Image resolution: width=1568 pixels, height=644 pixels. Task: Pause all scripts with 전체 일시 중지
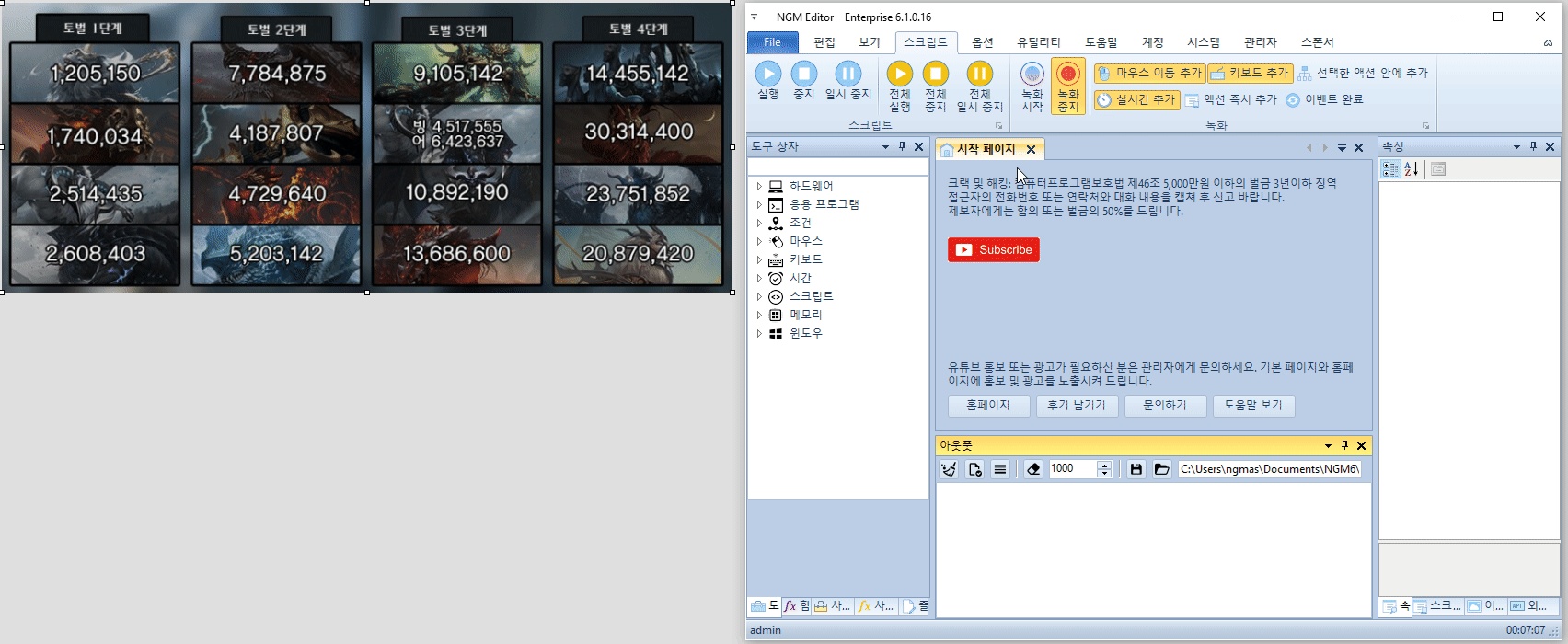pos(979,86)
